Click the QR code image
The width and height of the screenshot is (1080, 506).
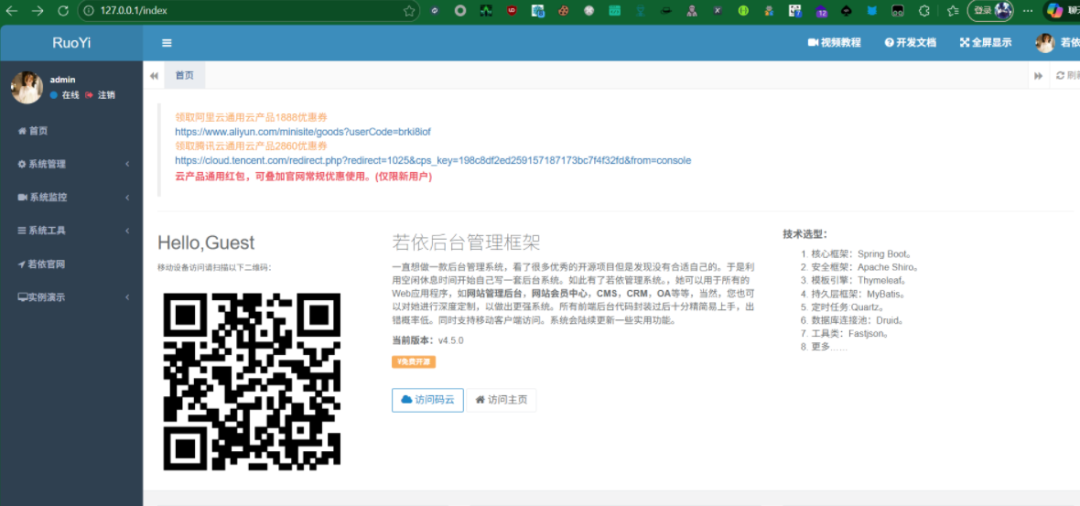click(x=252, y=381)
